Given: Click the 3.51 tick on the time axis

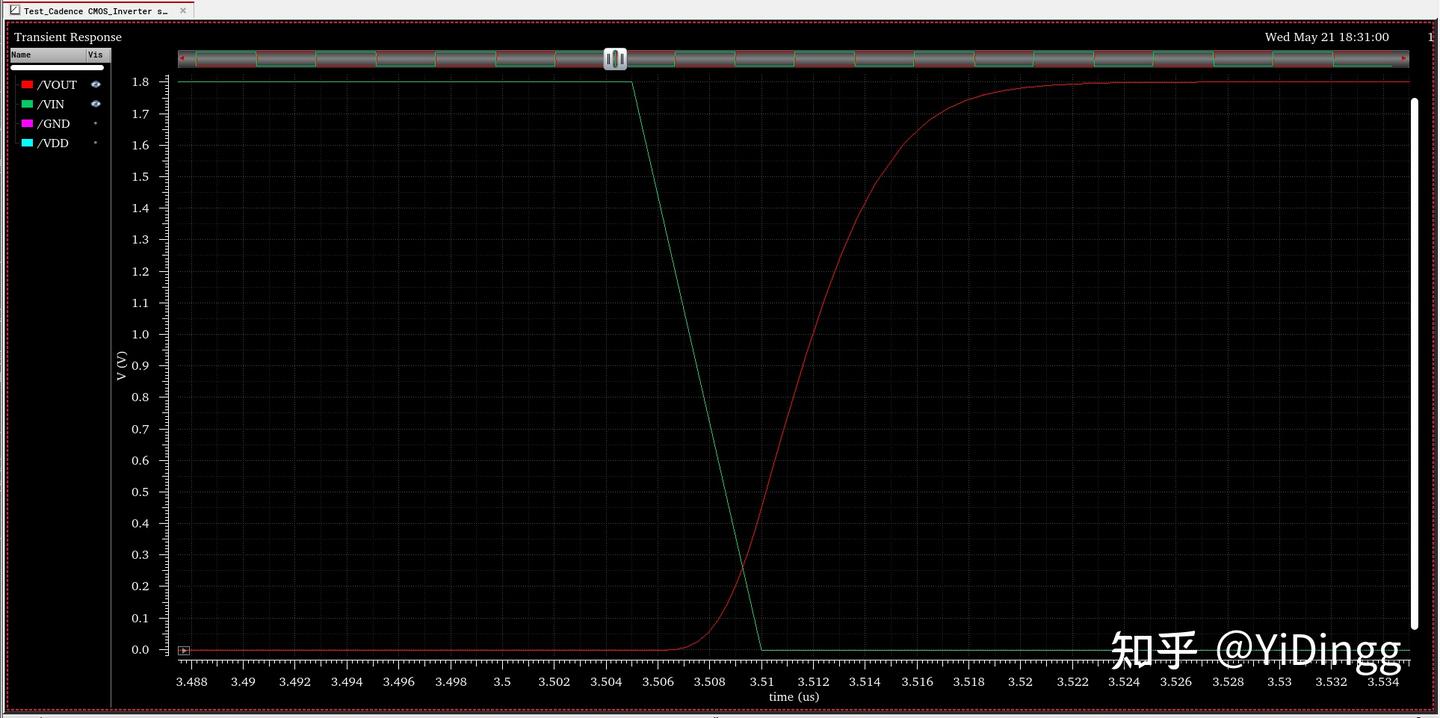Looking at the screenshot, I should click(x=762, y=682).
